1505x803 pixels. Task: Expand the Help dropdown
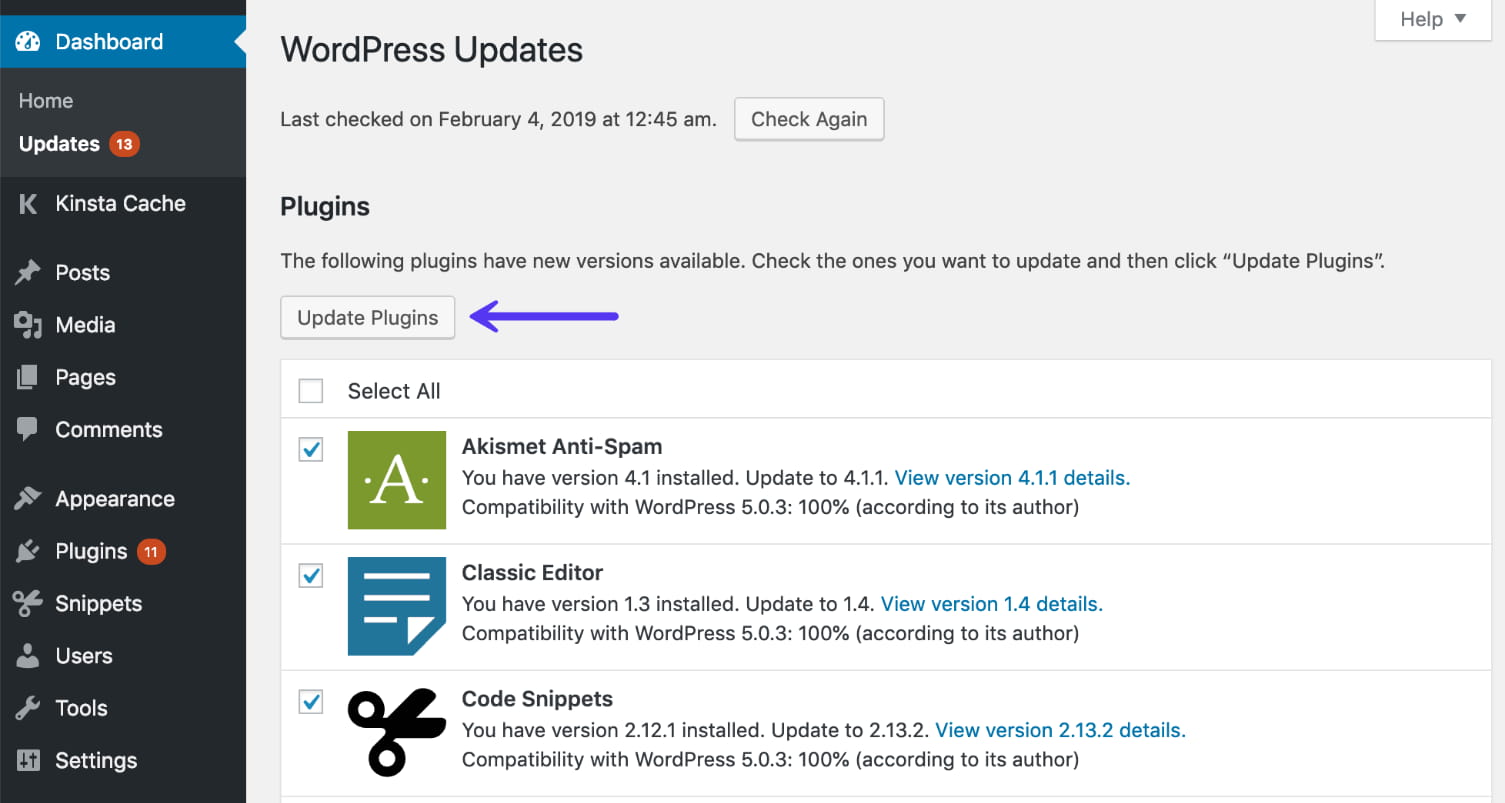coord(1431,19)
